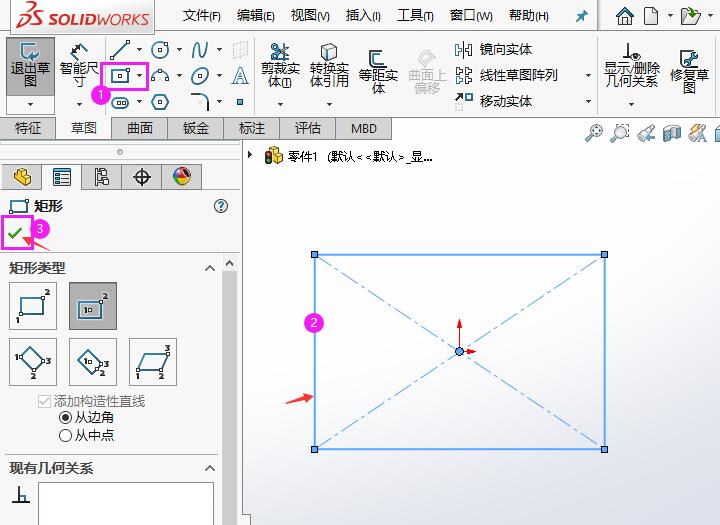Select the Text (A) sketch tool
Screen dimensions: 720x525
pyautogui.click(x=240, y=75)
